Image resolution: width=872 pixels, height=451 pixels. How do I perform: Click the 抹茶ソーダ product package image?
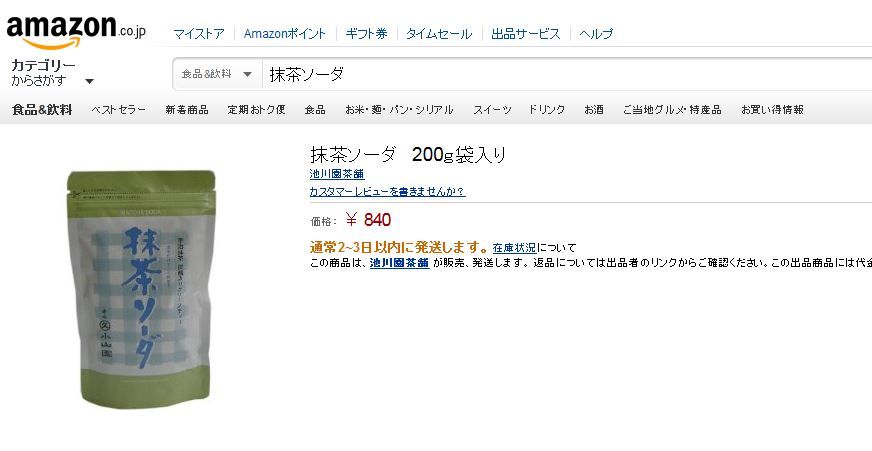[x=141, y=289]
